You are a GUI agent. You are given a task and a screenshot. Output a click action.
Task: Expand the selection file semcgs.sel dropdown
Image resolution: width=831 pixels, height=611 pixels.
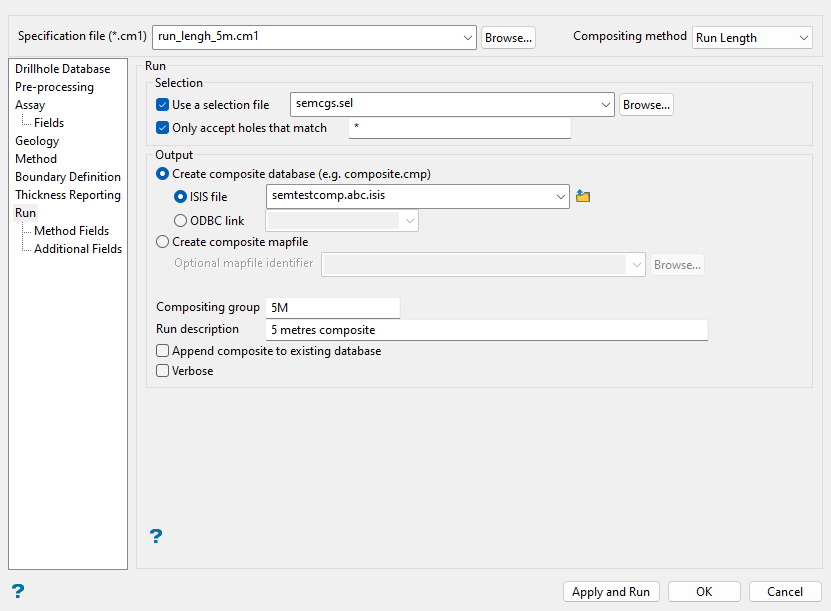coord(605,104)
